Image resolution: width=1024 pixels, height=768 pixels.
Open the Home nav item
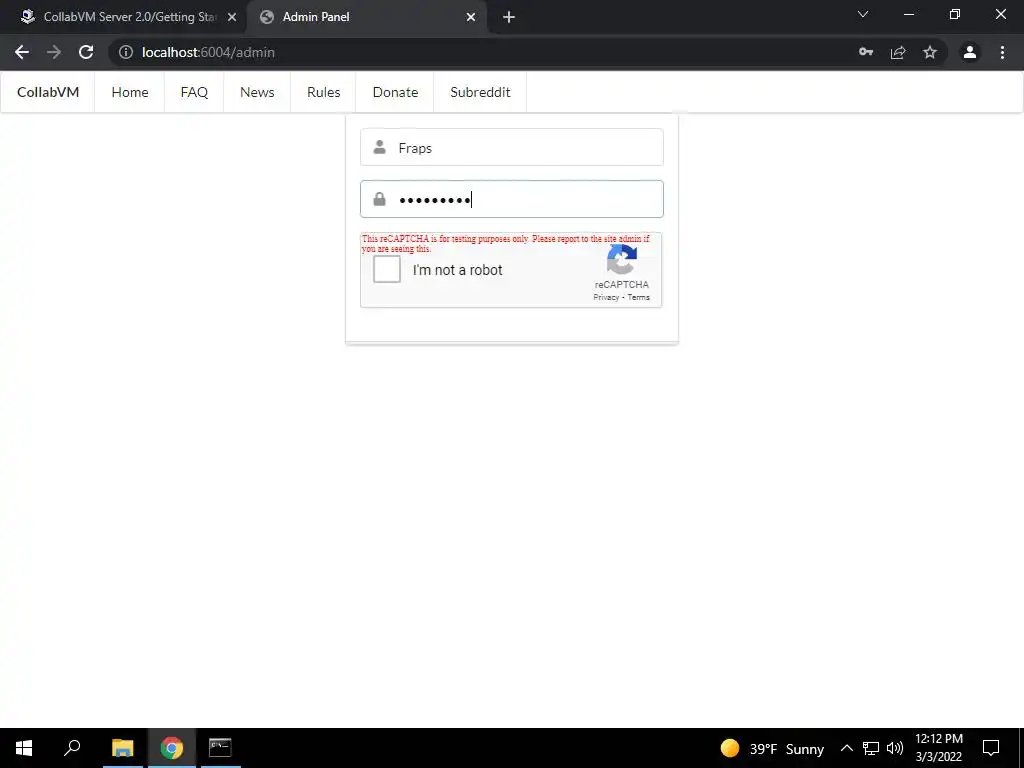[x=130, y=92]
